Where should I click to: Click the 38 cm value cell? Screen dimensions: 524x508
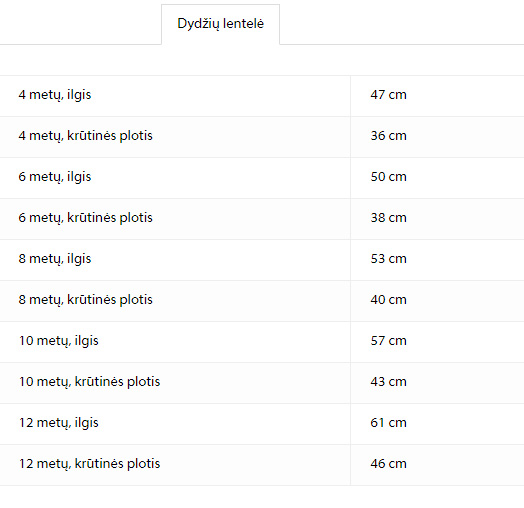(388, 218)
